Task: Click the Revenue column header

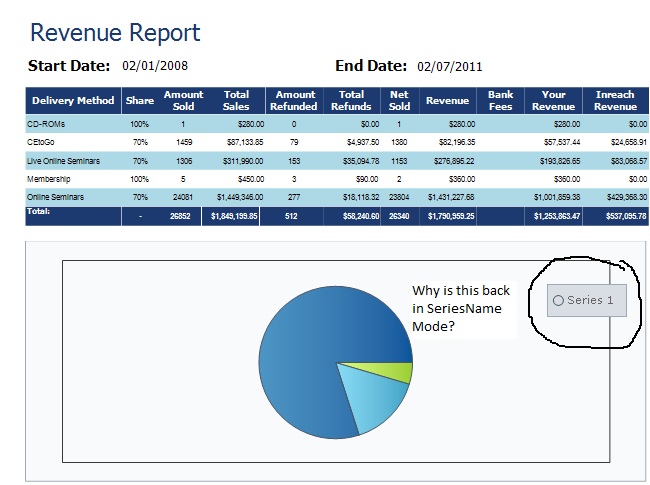Action: coord(447,100)
